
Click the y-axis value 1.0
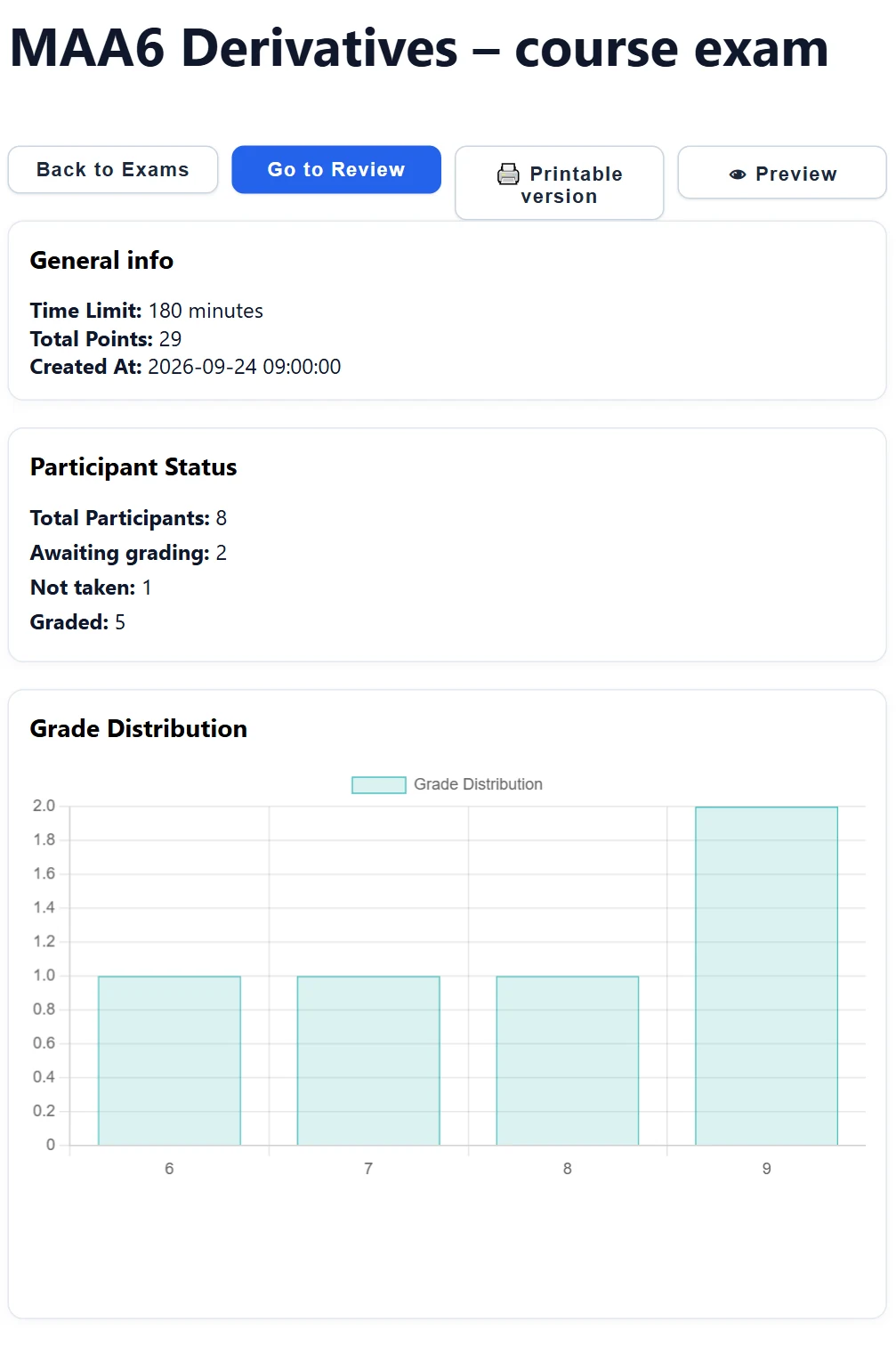[44, 975]
